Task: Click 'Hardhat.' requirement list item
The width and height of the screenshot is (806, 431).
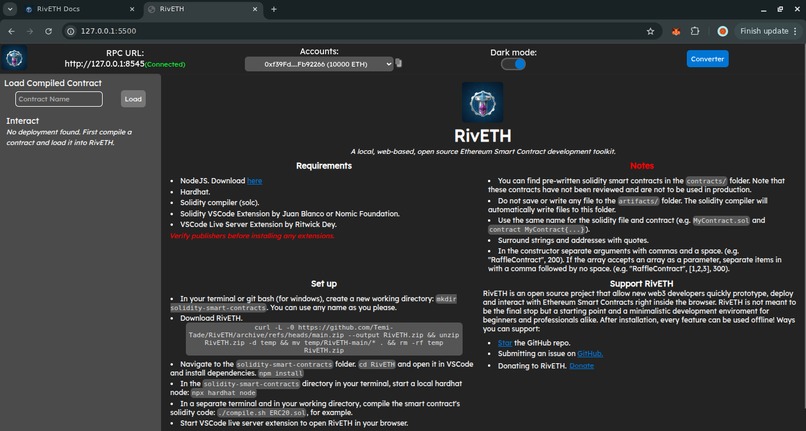Action: click(195, 191)
